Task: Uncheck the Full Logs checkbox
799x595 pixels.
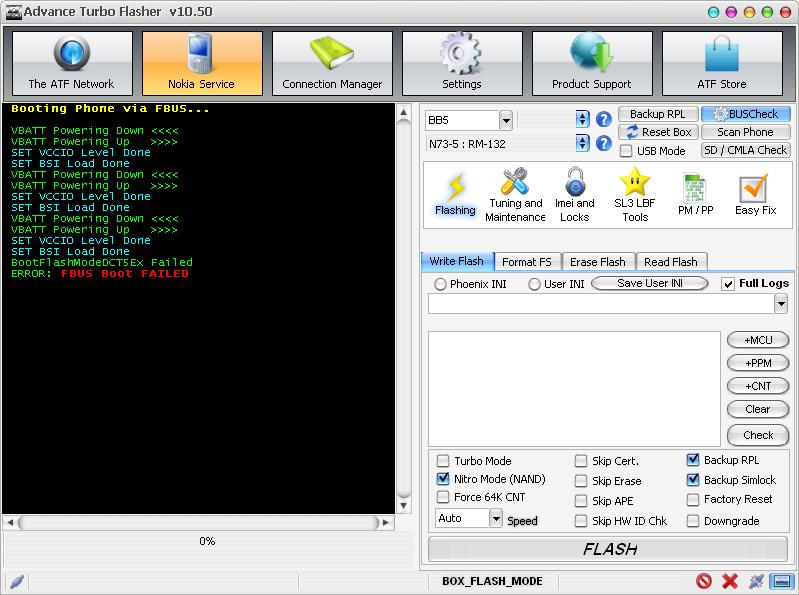Action: [x=728, y=284]
